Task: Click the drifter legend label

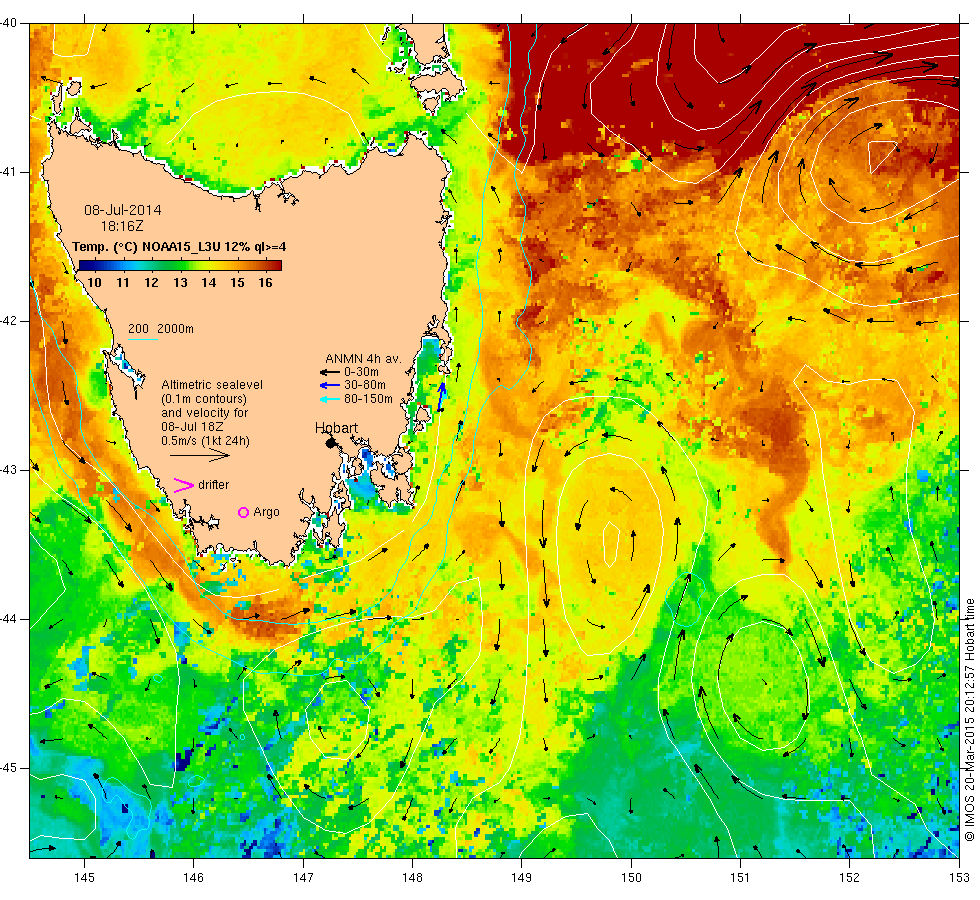Action: pyautogui.click(x=214, y=485)
